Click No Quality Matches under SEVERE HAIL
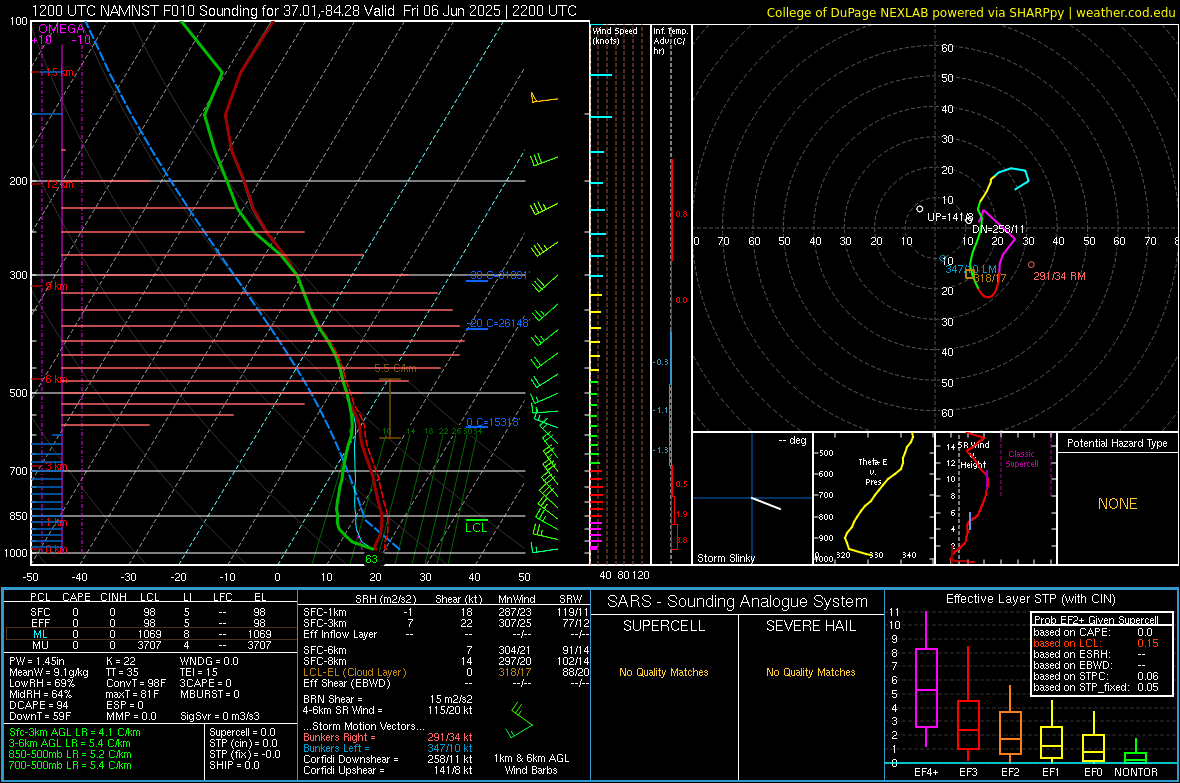Viewport: 1180px width, 783px height. (x=810, y=672)
